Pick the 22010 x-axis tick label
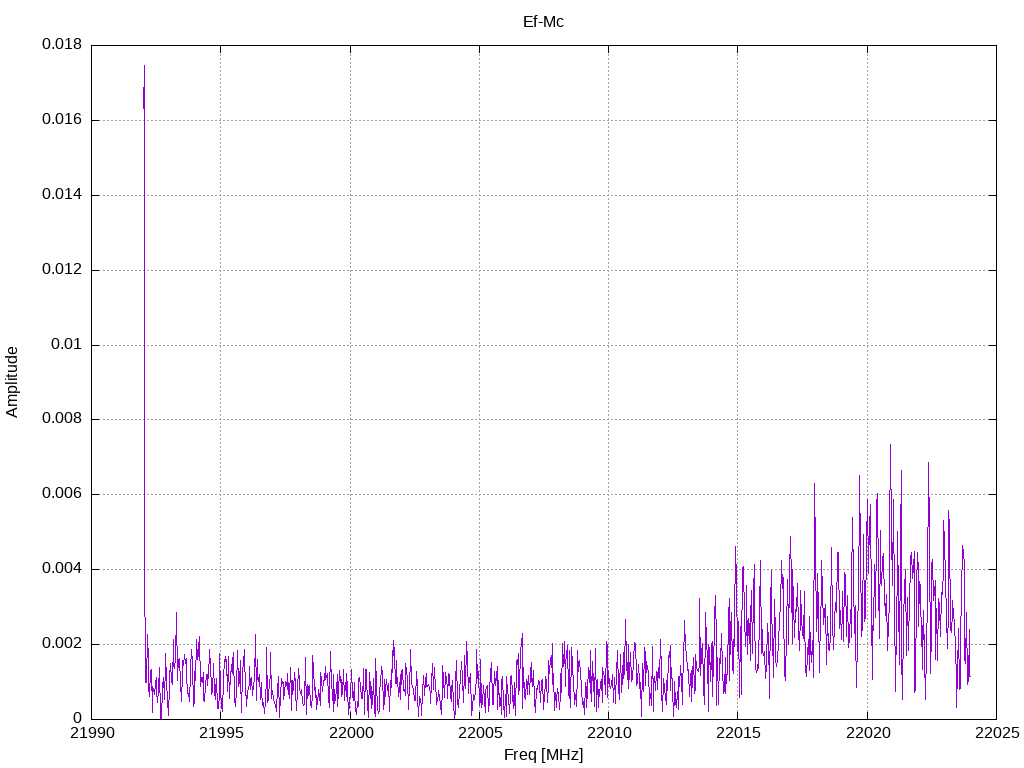The height and width of the screenshot is (768, 1024). point(608,735)
